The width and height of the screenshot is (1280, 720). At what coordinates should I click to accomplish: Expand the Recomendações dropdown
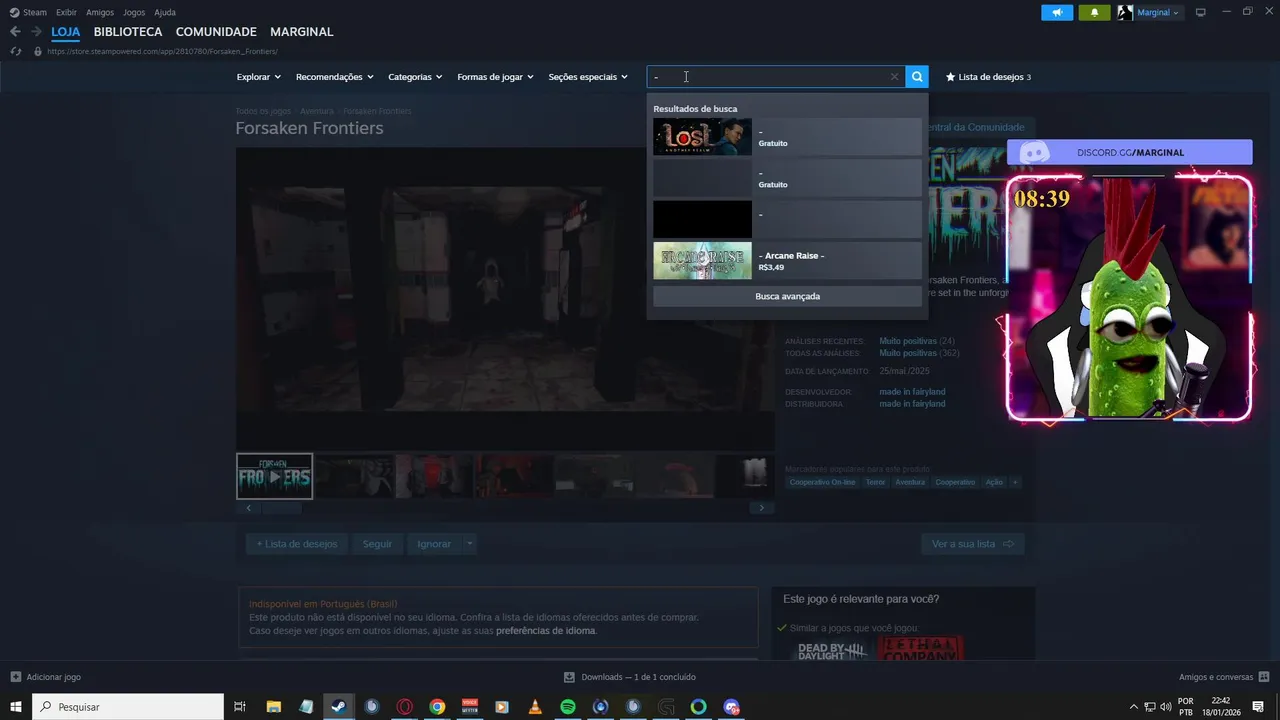[x=334, y=77]
